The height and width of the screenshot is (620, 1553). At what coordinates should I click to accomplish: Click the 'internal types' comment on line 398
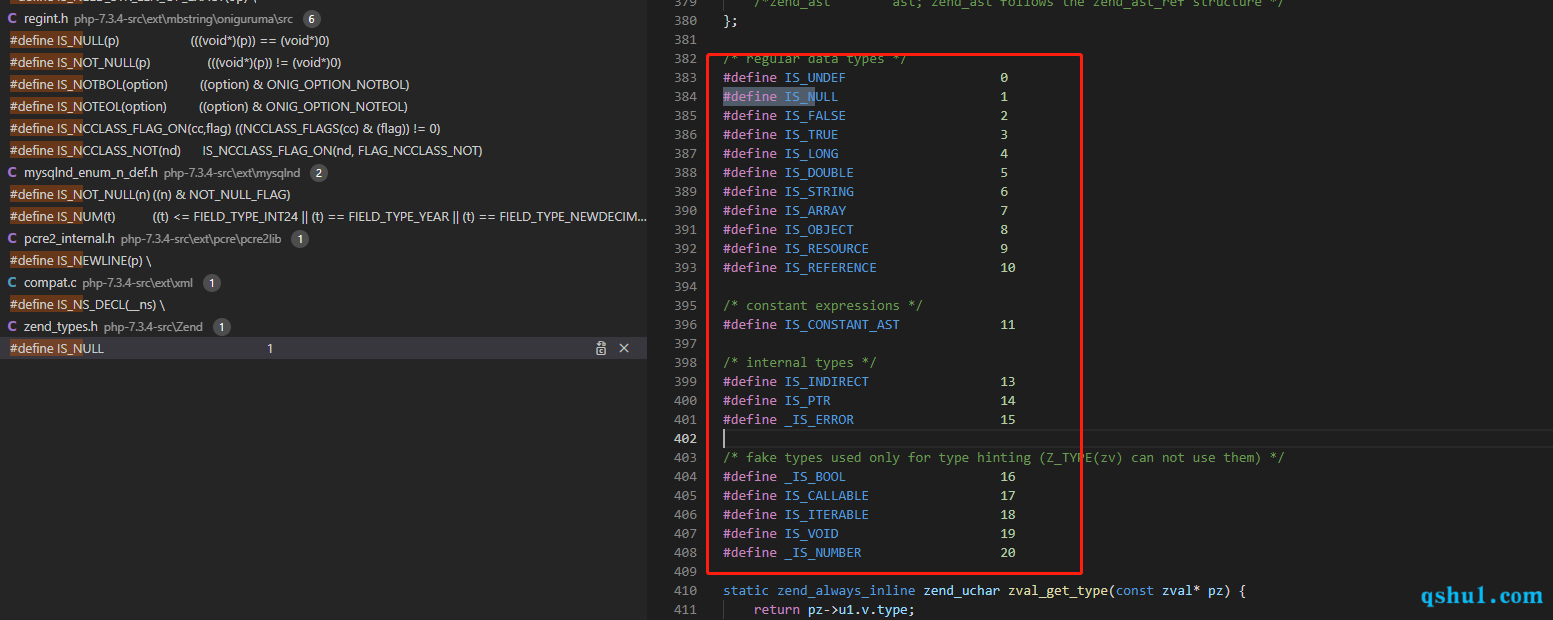tap(800, 363)
